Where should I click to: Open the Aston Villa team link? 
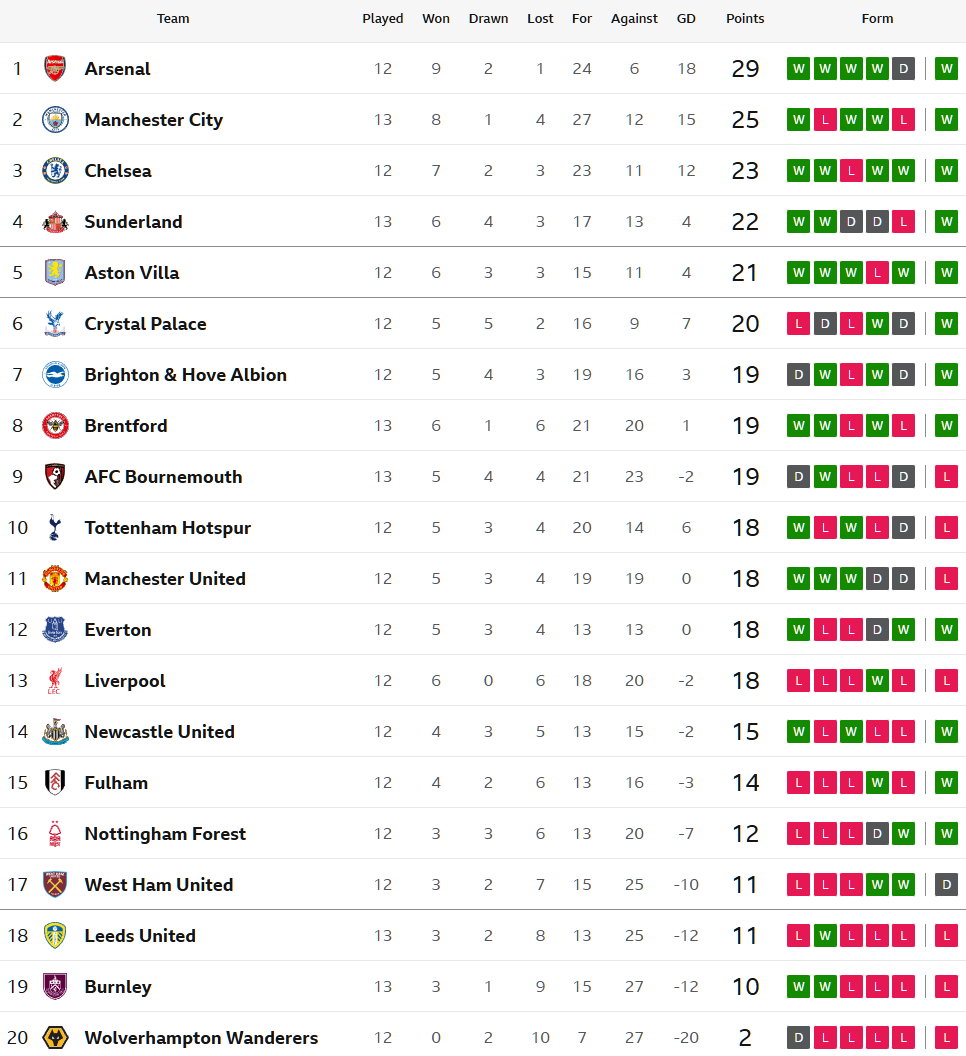coord(132,272)
